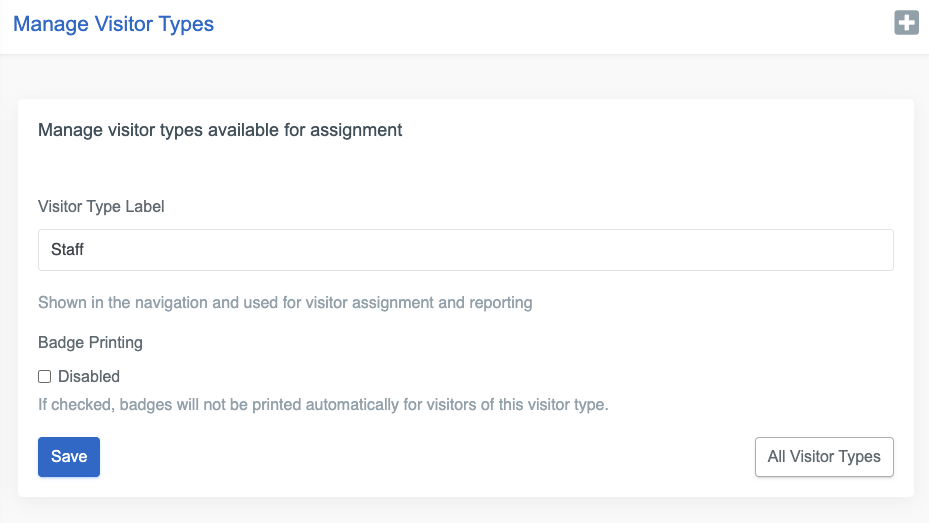Open All Visitor Types list
This screenshot has width=929, height=523.
coord(823,457)
